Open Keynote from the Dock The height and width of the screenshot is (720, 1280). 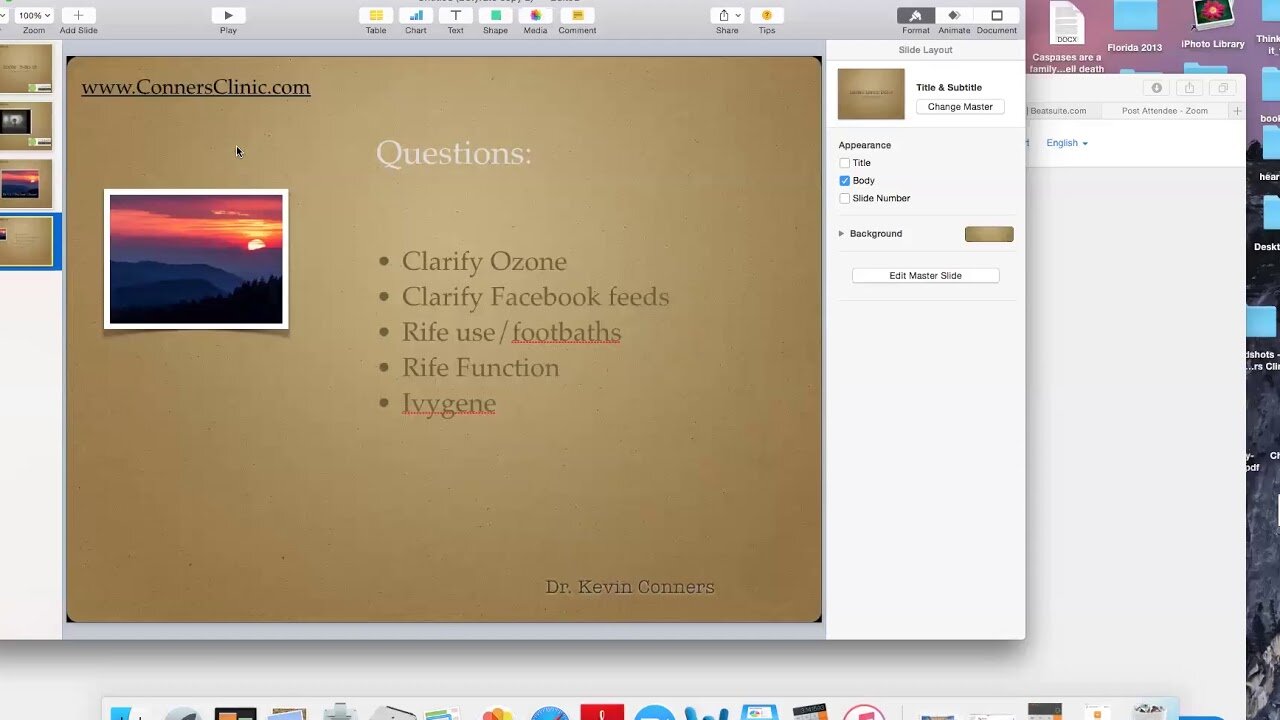click(759, 713)
